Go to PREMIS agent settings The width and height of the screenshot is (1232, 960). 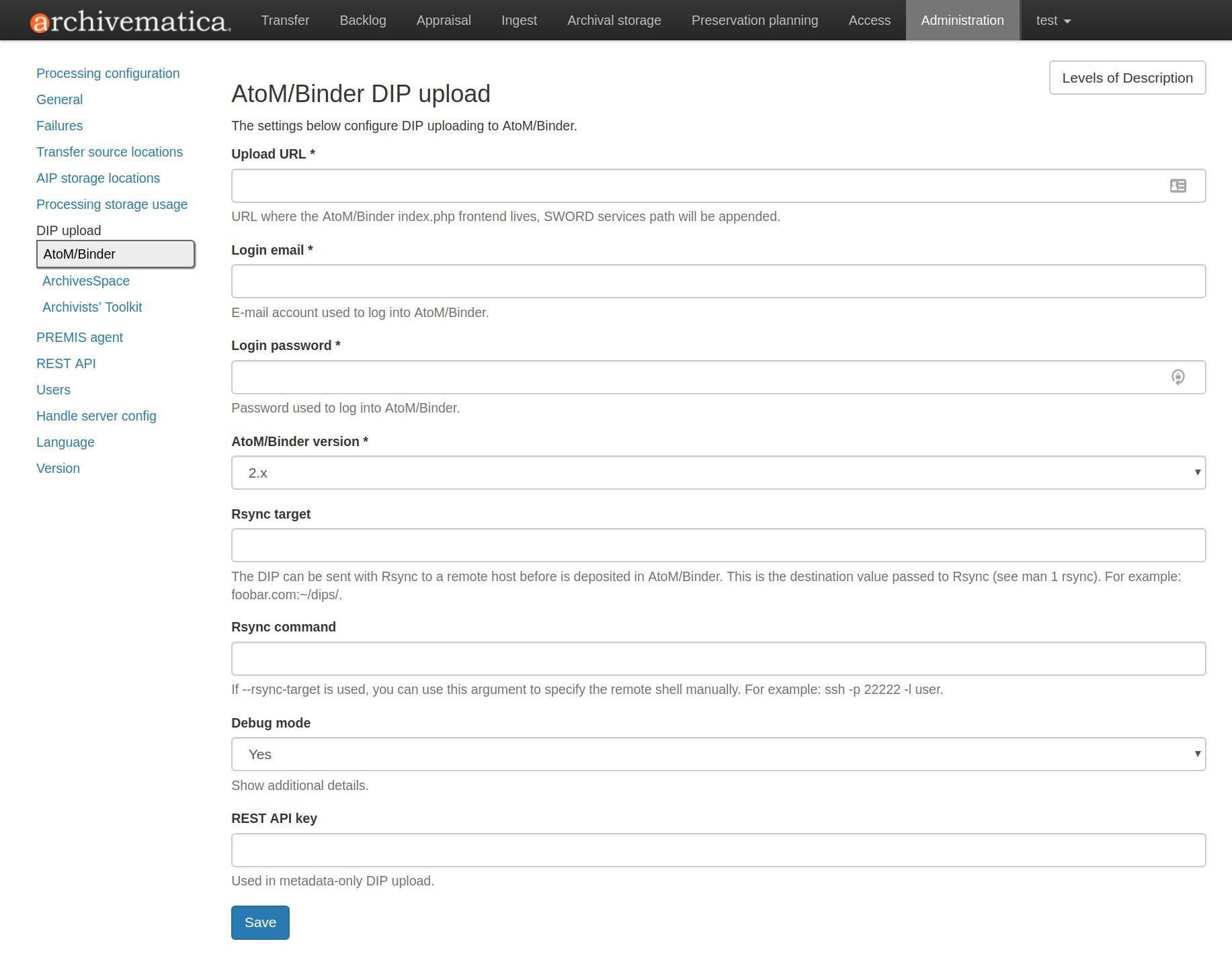[x=79, y=337]
